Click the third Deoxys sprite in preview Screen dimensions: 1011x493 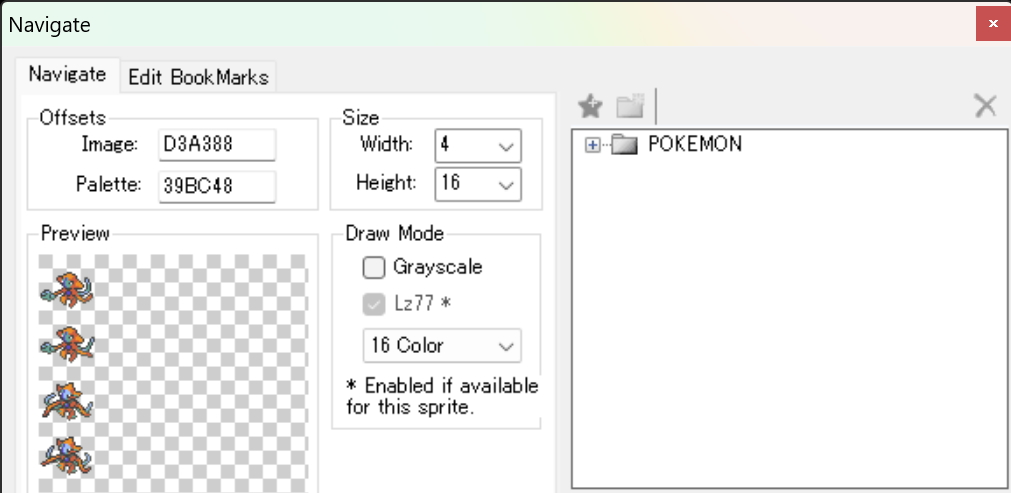tap(67, 401)
